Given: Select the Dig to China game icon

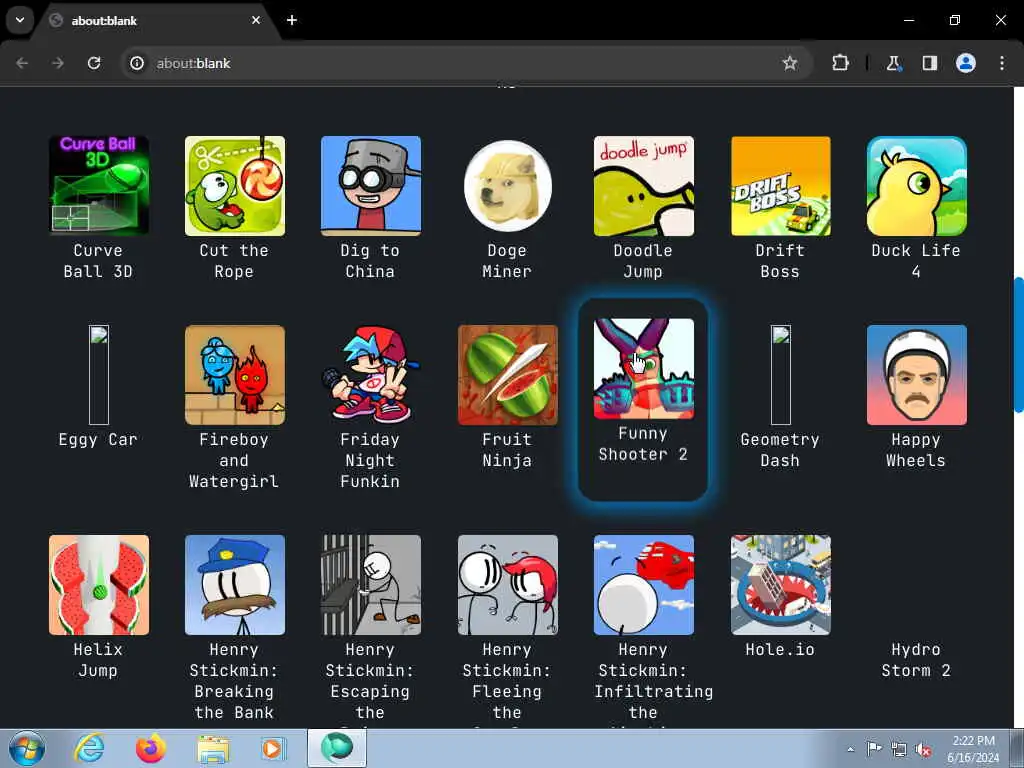Looking at the screenshot, I should coord(371,186).
